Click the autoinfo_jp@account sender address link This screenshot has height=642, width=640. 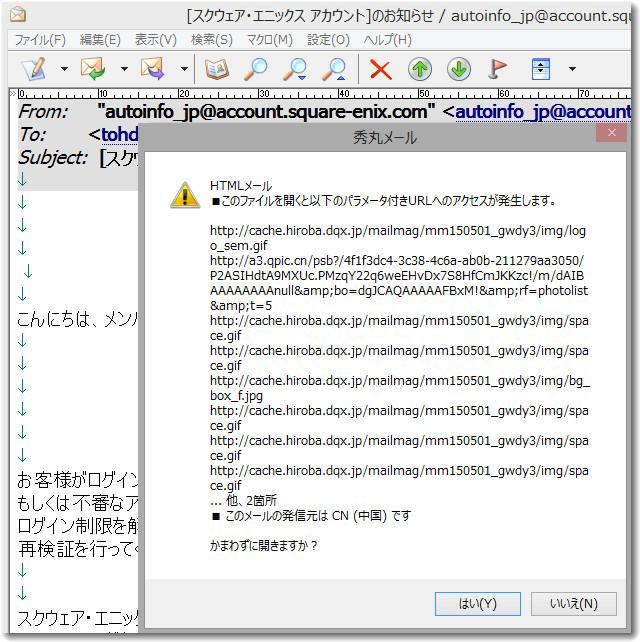click(543, 111)
